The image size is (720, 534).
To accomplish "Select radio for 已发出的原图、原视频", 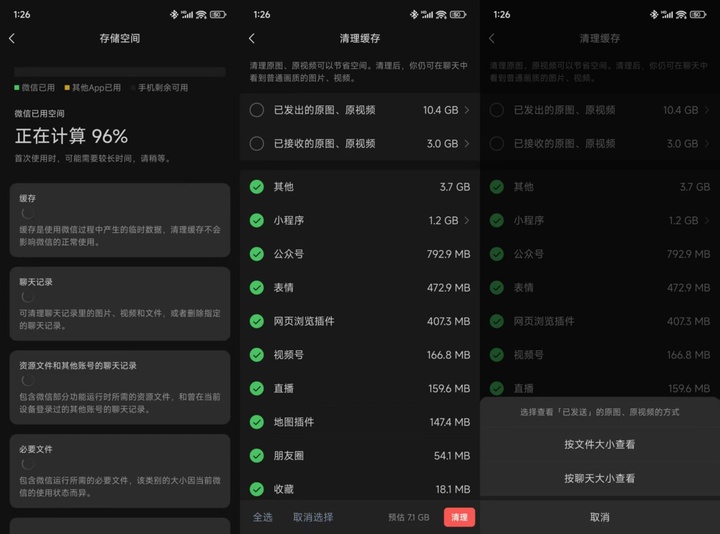I will point(257,110).
